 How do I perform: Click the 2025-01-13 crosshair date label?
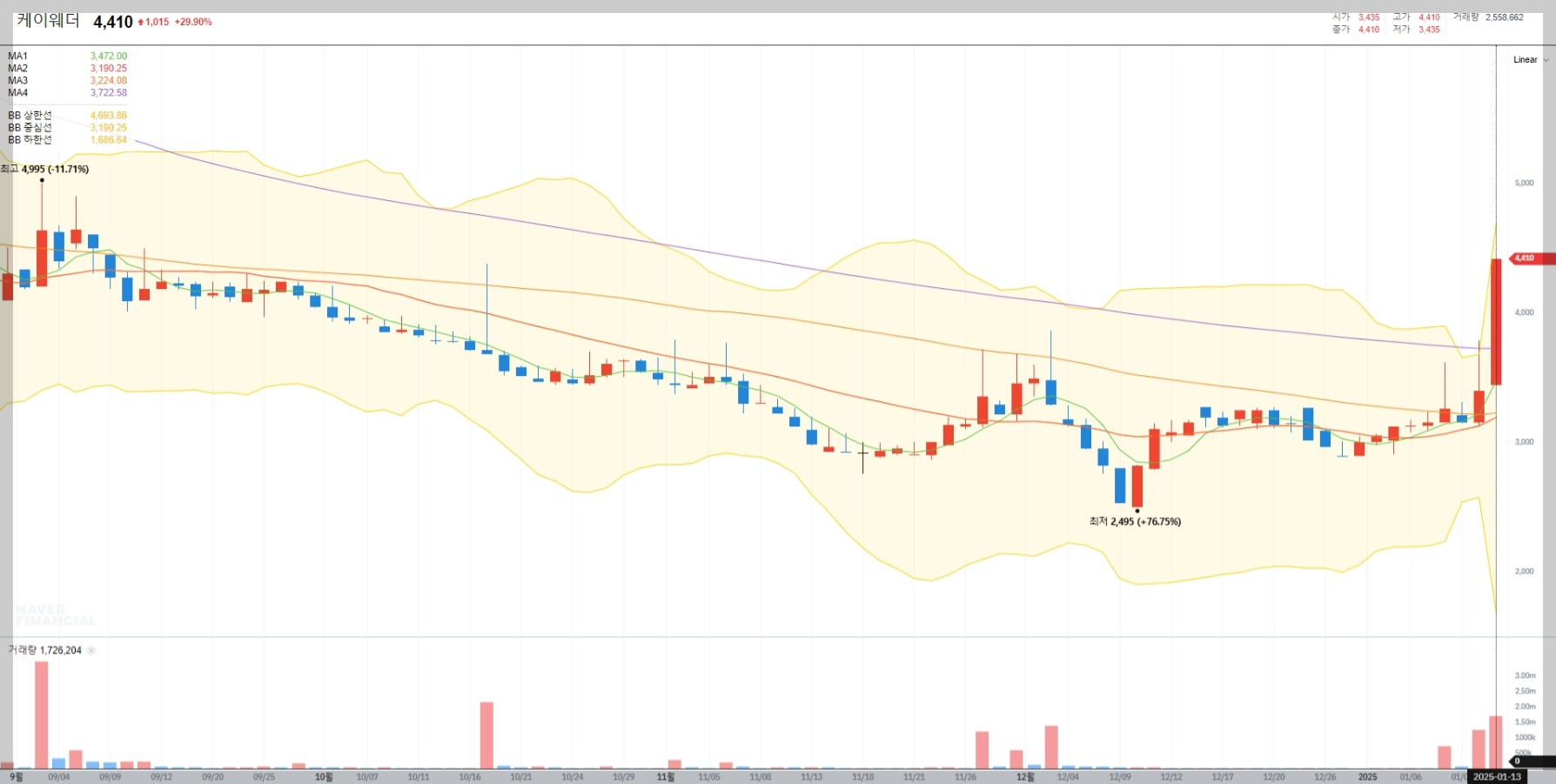tap(1497, 776)
